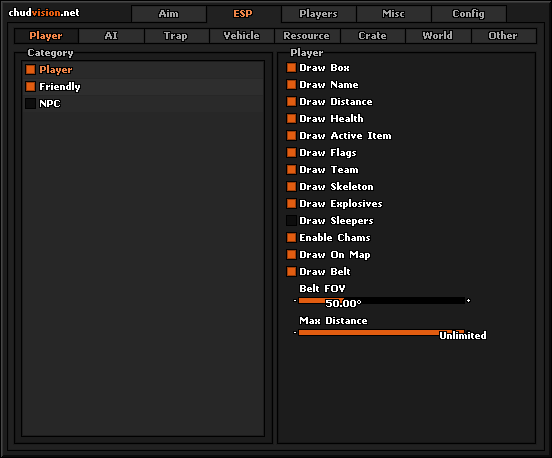Select the AI sub-tab
This screenshot has width=552, height=458.
(x=111, y=36)
